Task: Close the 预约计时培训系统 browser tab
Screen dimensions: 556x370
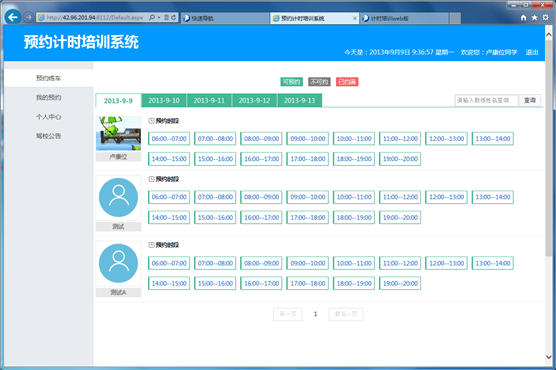Action: point(355,18)
